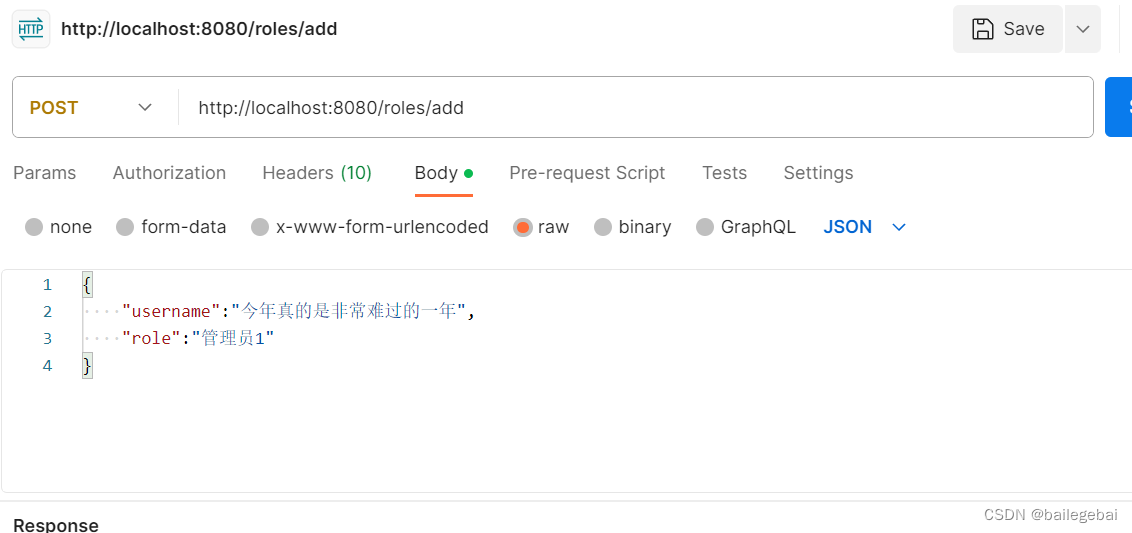This screenshot has height=533, width=1132.
Task: Click the HTTP request icon
Action: click(x=31, y=29)
